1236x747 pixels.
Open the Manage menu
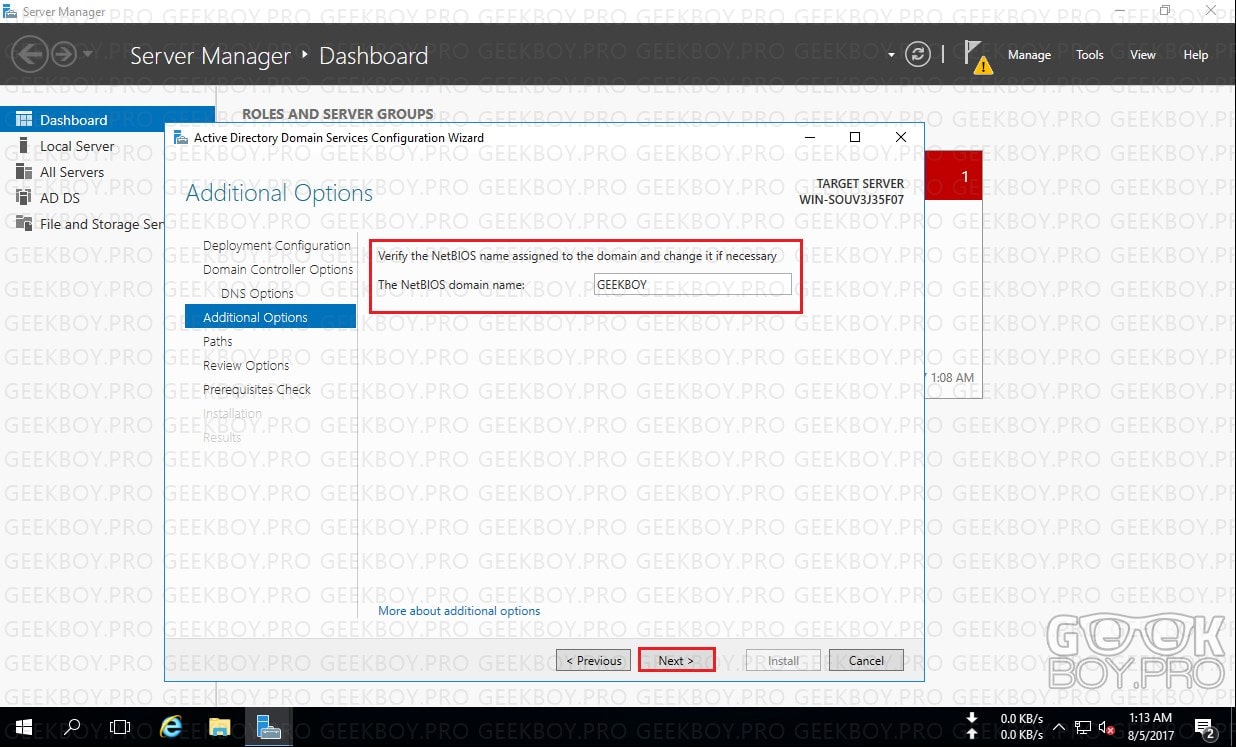(x=1029, y=55)
